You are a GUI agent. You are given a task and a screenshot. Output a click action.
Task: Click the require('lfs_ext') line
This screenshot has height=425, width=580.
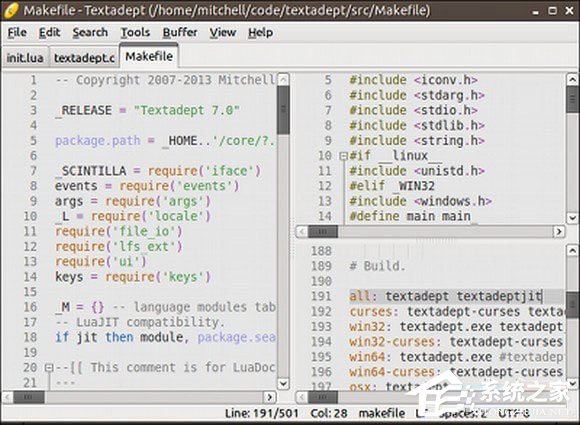119,247
